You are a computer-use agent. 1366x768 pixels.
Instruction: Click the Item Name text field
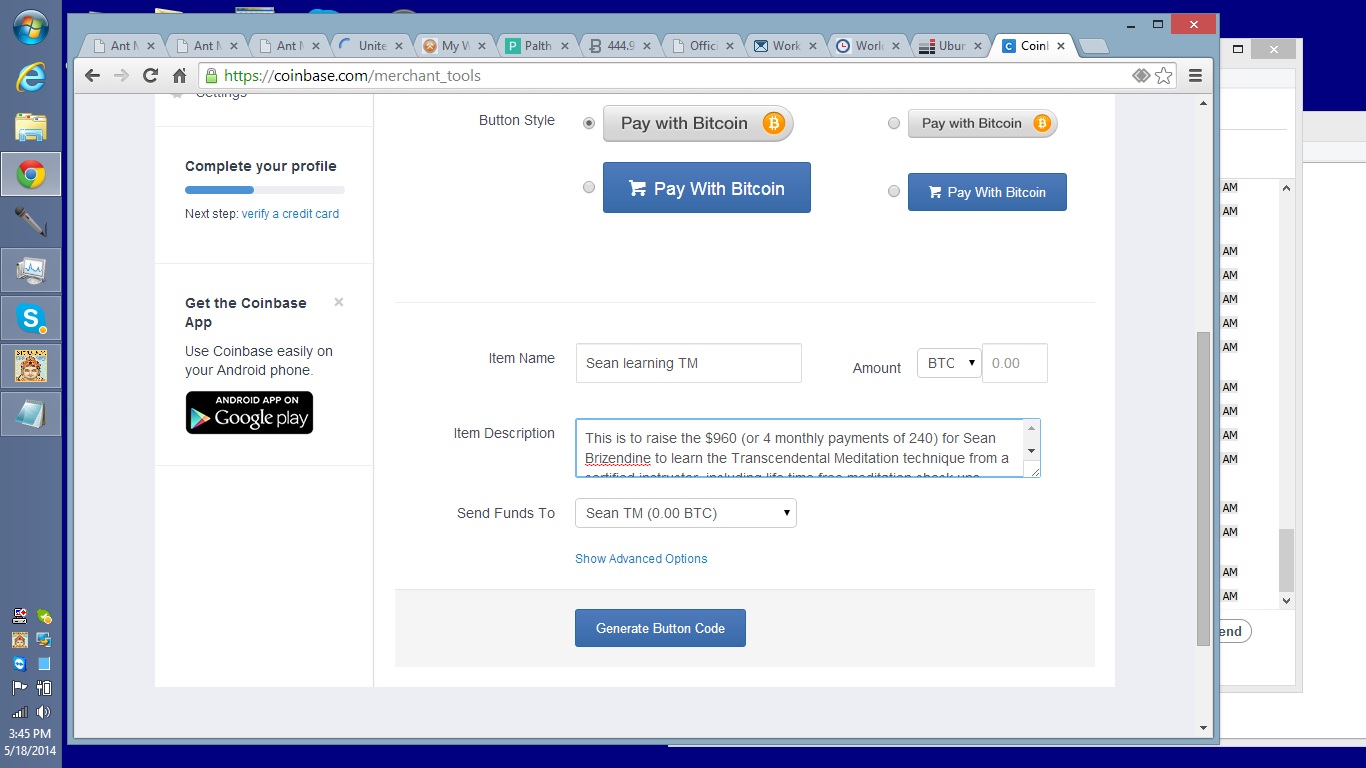pos(688,363)
